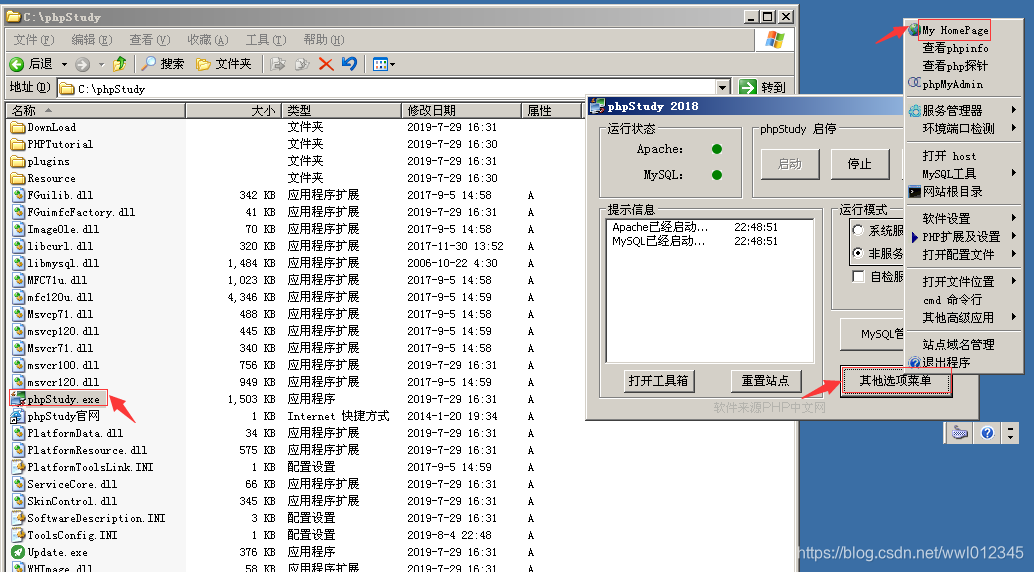Click the red delete X icon in toolbar

(x=326, y=64)
